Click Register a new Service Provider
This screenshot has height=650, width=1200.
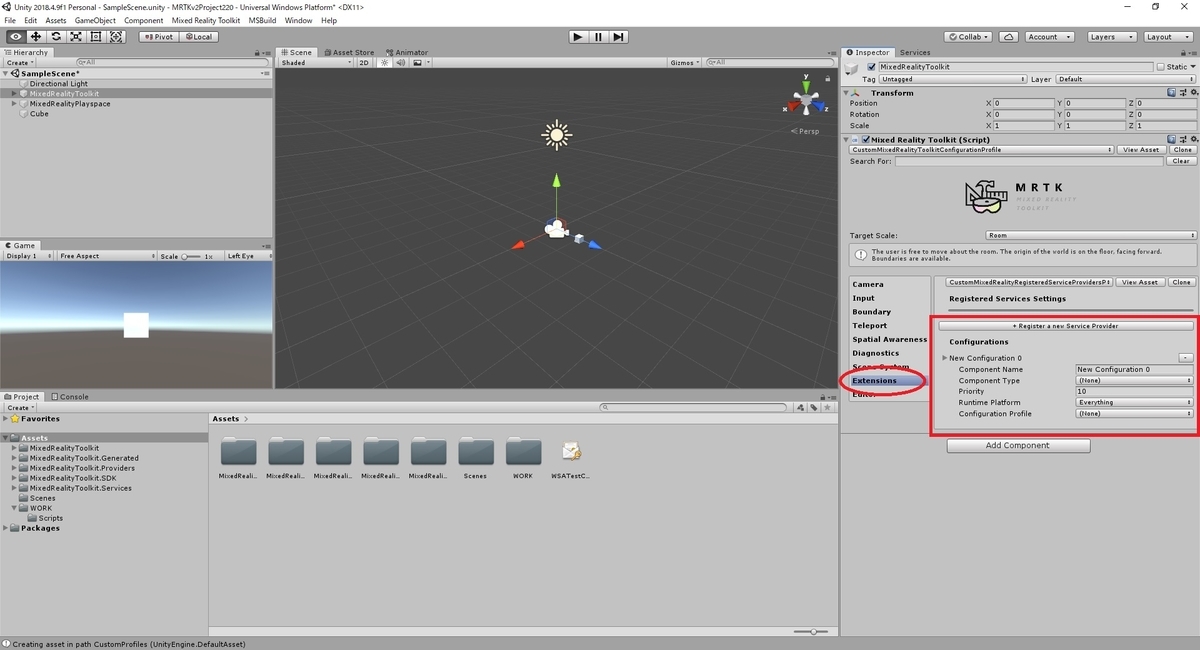(x=1065, y=326)
